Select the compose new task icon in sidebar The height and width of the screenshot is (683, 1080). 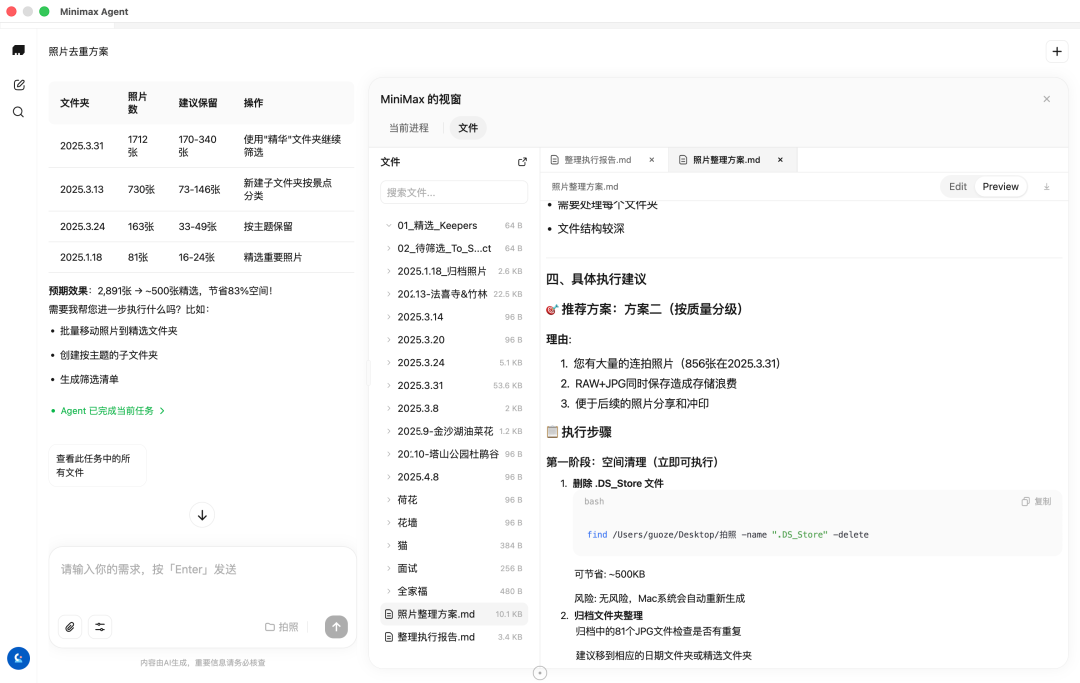18,84
